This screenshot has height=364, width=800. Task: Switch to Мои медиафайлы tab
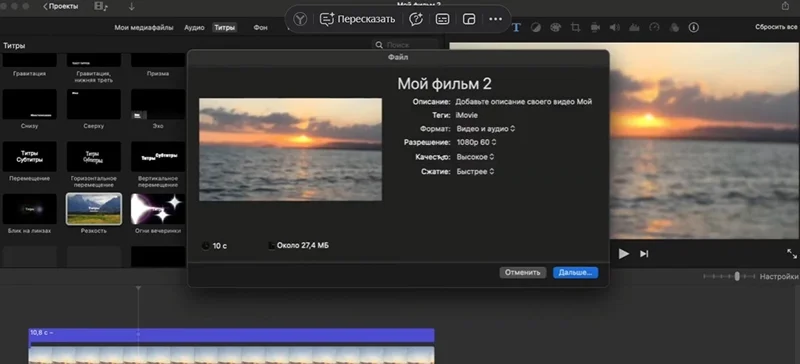(144, 28)
